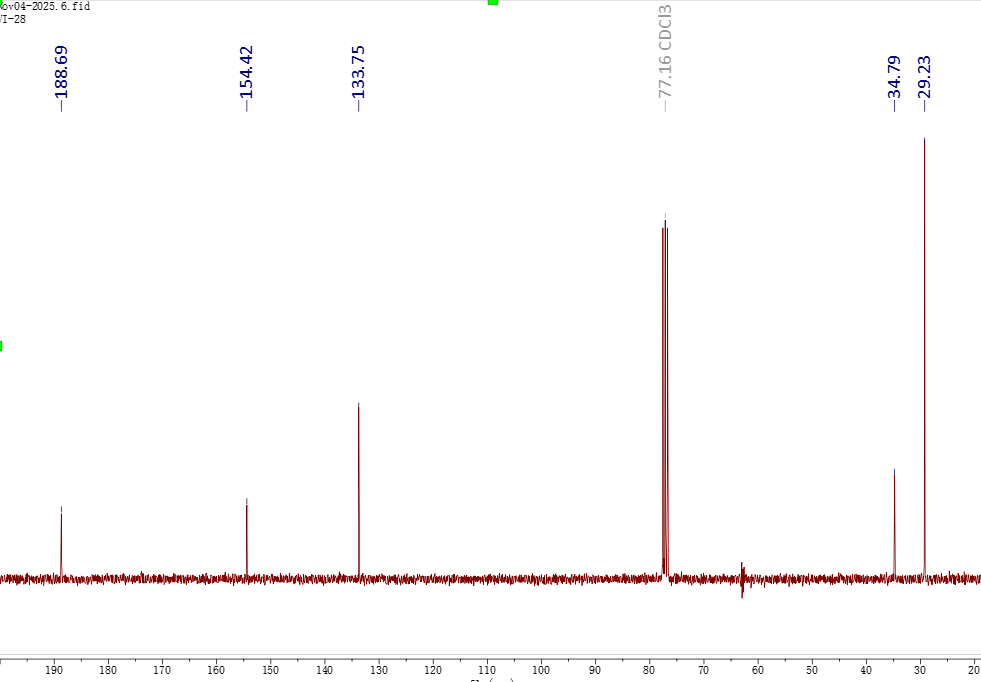Click the green handle at top center
Image resolution: width=981 pixels, height=682 pixels.
[492, 2]
